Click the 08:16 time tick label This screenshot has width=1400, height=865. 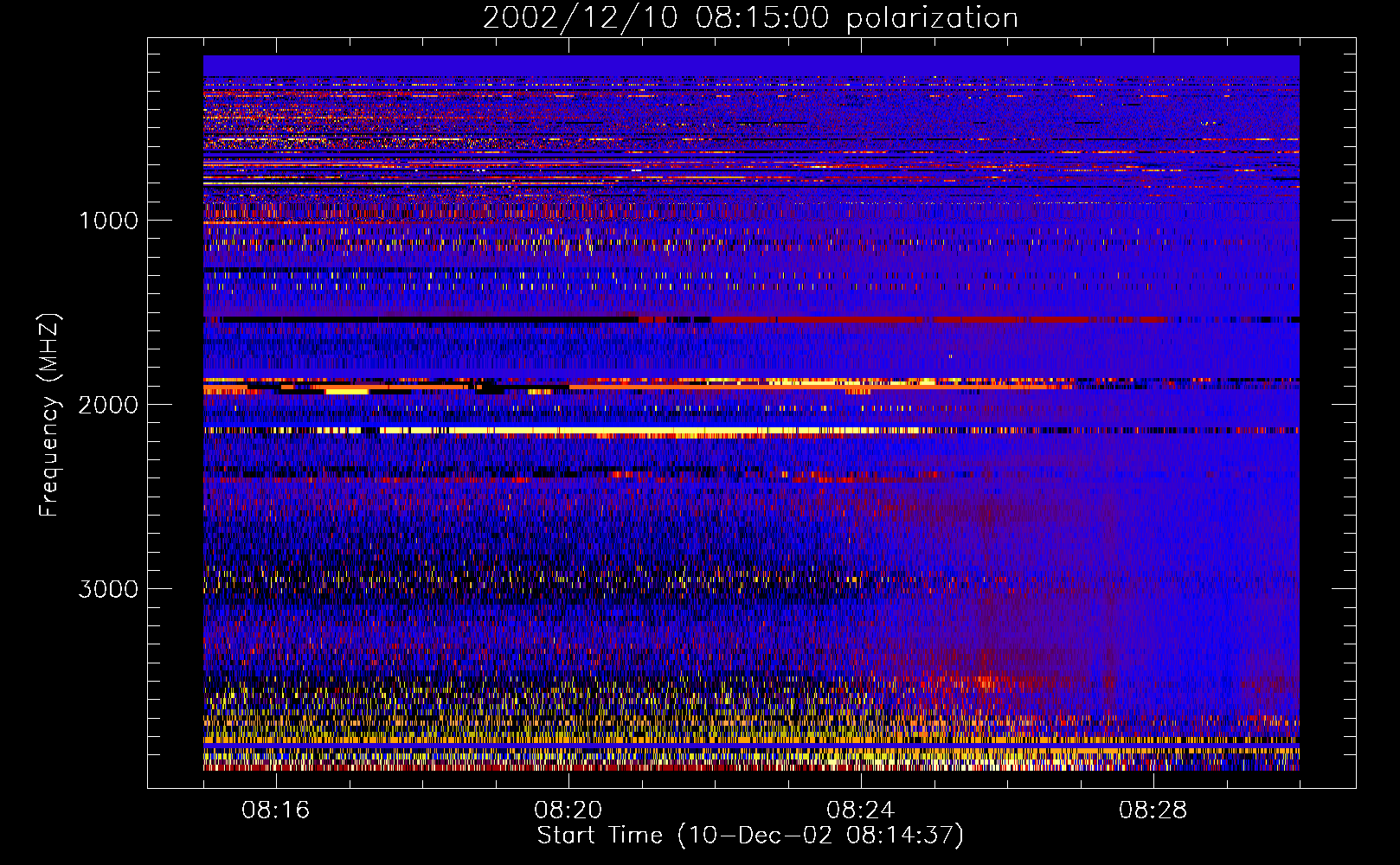pyautogui.click(x=276, y=811)
